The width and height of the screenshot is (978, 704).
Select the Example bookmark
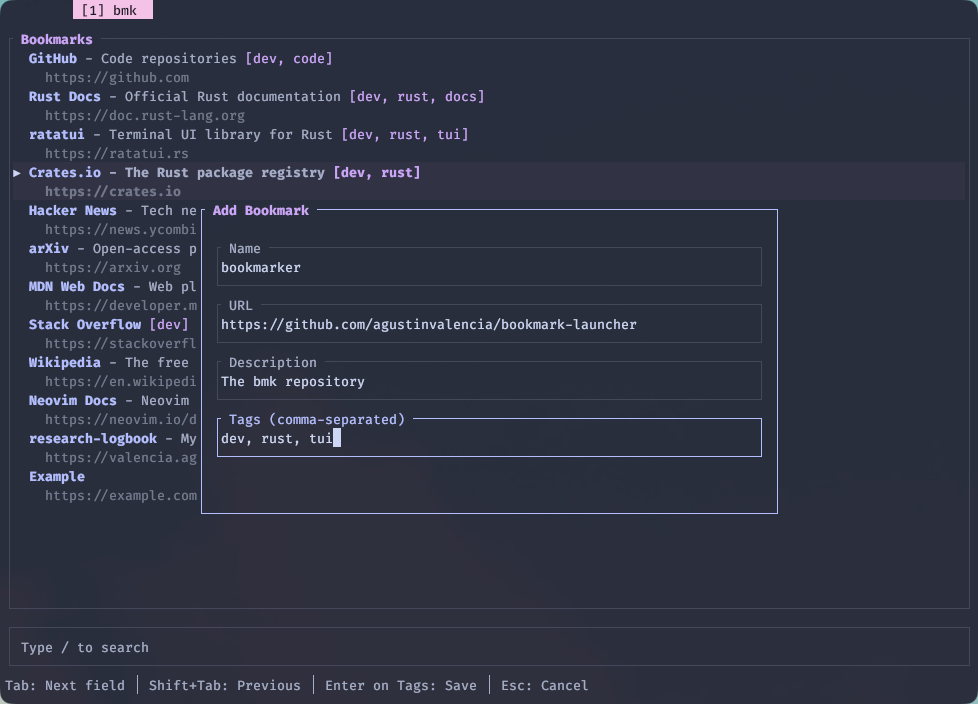(57, 477)
